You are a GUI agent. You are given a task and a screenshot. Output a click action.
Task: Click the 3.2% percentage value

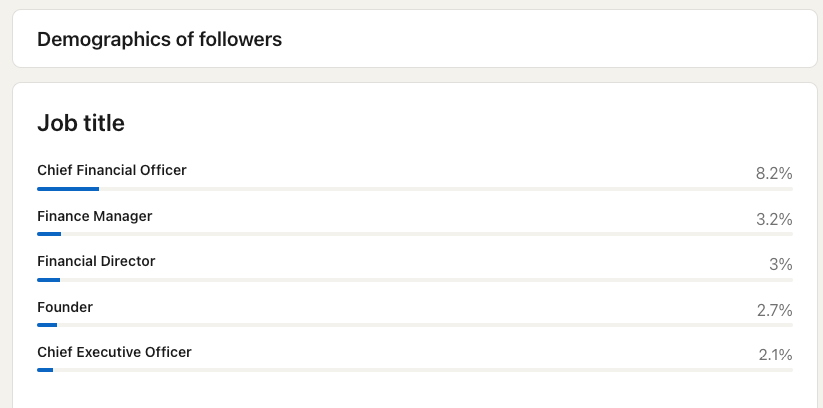point(774,219)
